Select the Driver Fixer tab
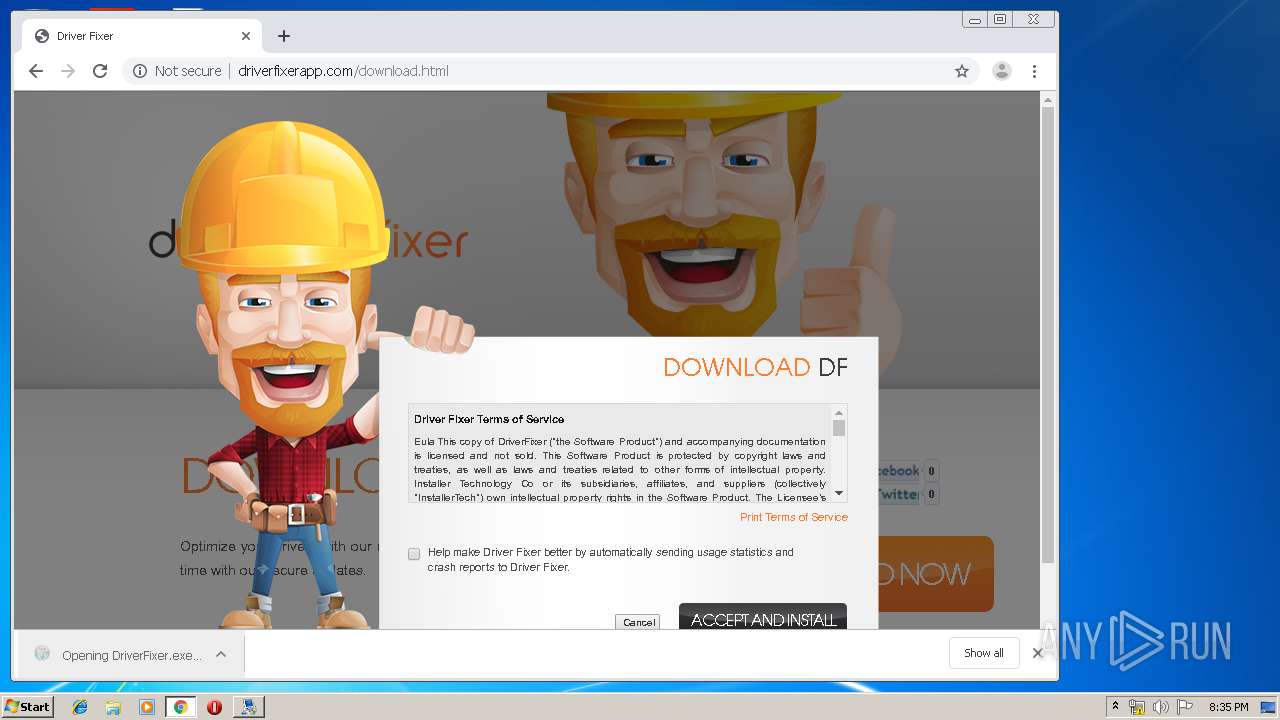 coord(143,36)
